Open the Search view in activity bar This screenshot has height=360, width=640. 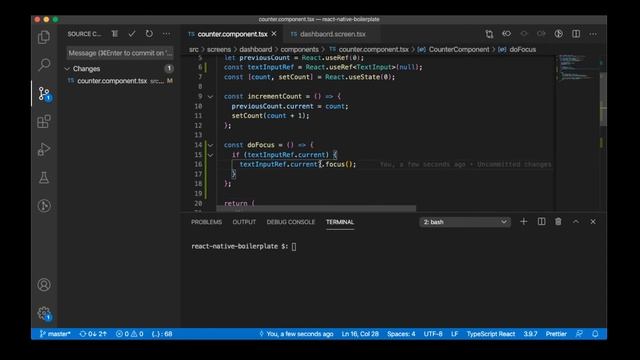(44, 64)
